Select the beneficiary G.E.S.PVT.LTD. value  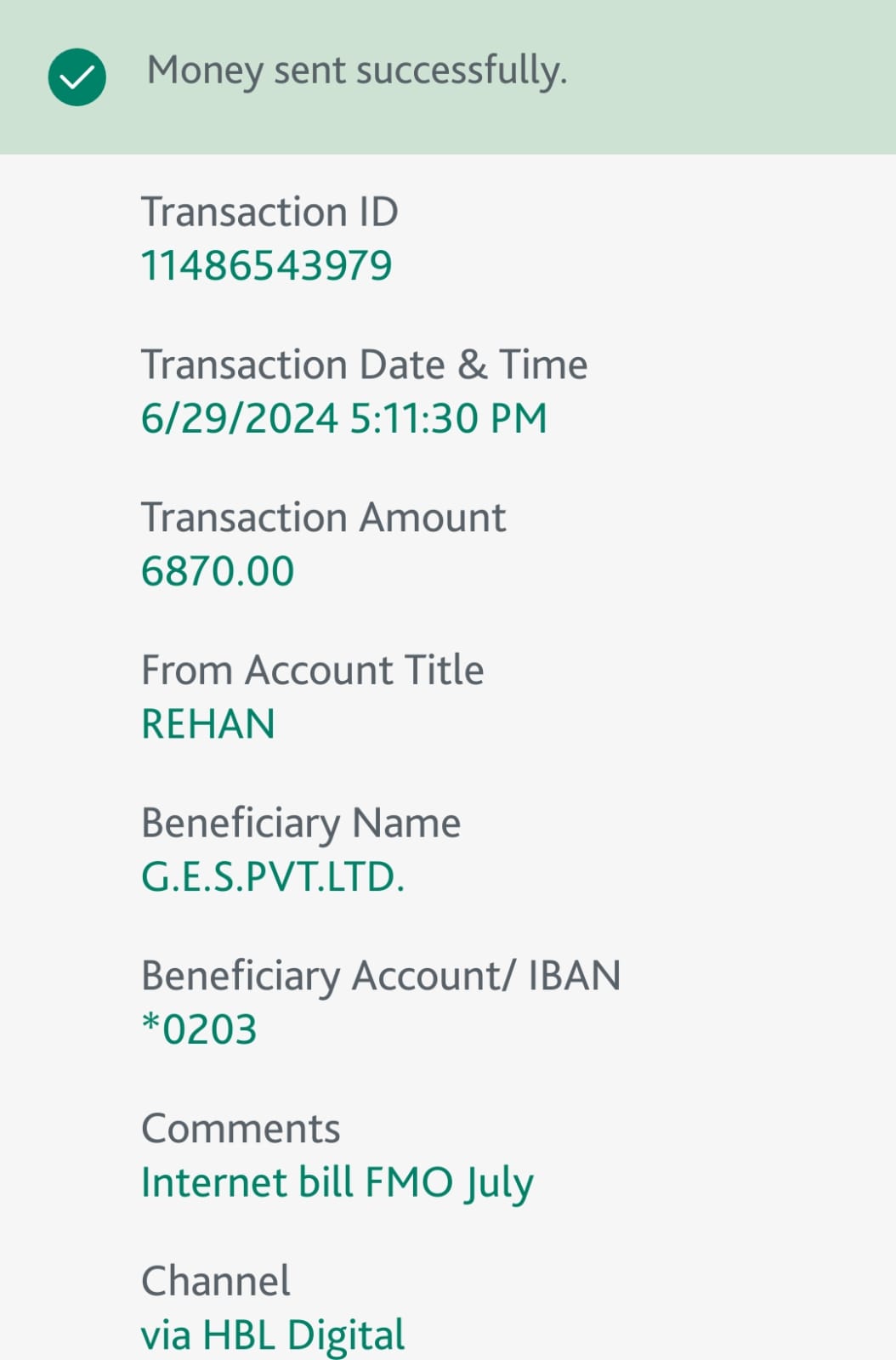click(273, 877)
